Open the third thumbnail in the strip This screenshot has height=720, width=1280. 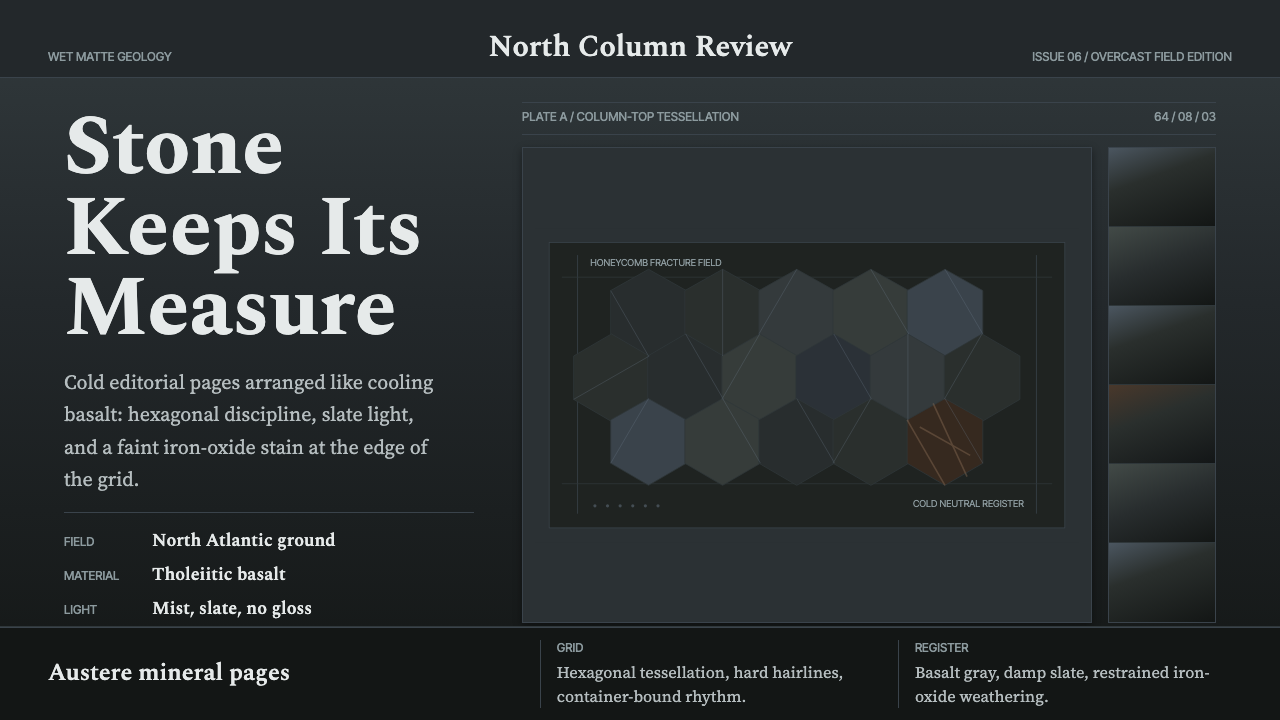[1162, 345]
